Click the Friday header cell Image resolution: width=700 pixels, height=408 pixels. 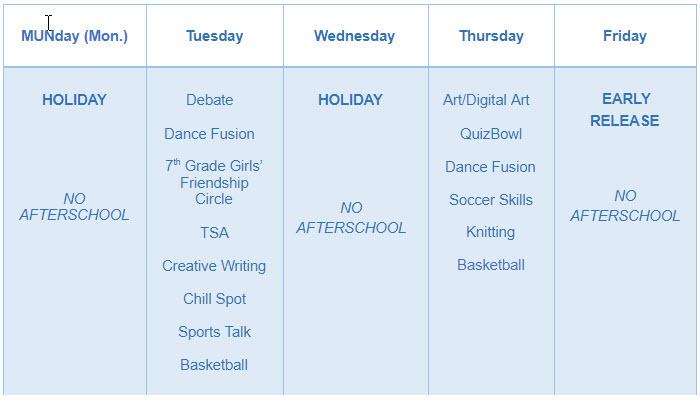coord(624,36)
